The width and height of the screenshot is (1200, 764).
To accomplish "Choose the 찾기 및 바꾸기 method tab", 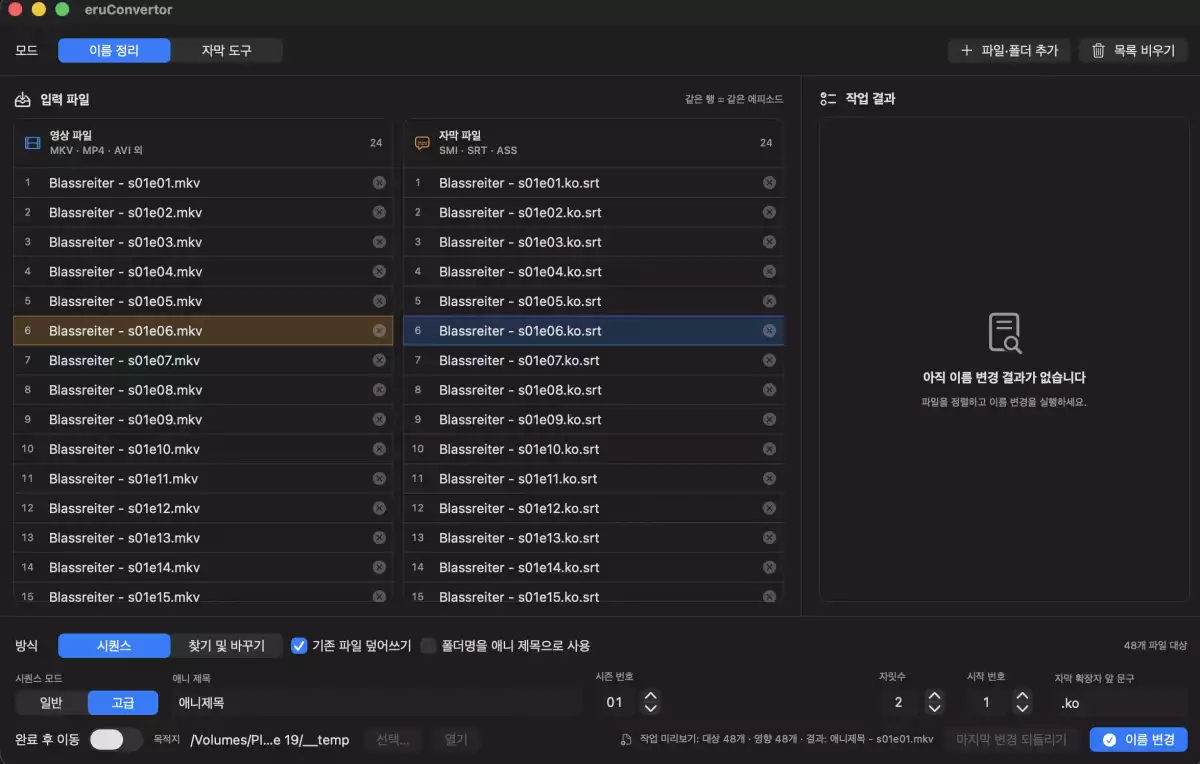I will point(227,646).
